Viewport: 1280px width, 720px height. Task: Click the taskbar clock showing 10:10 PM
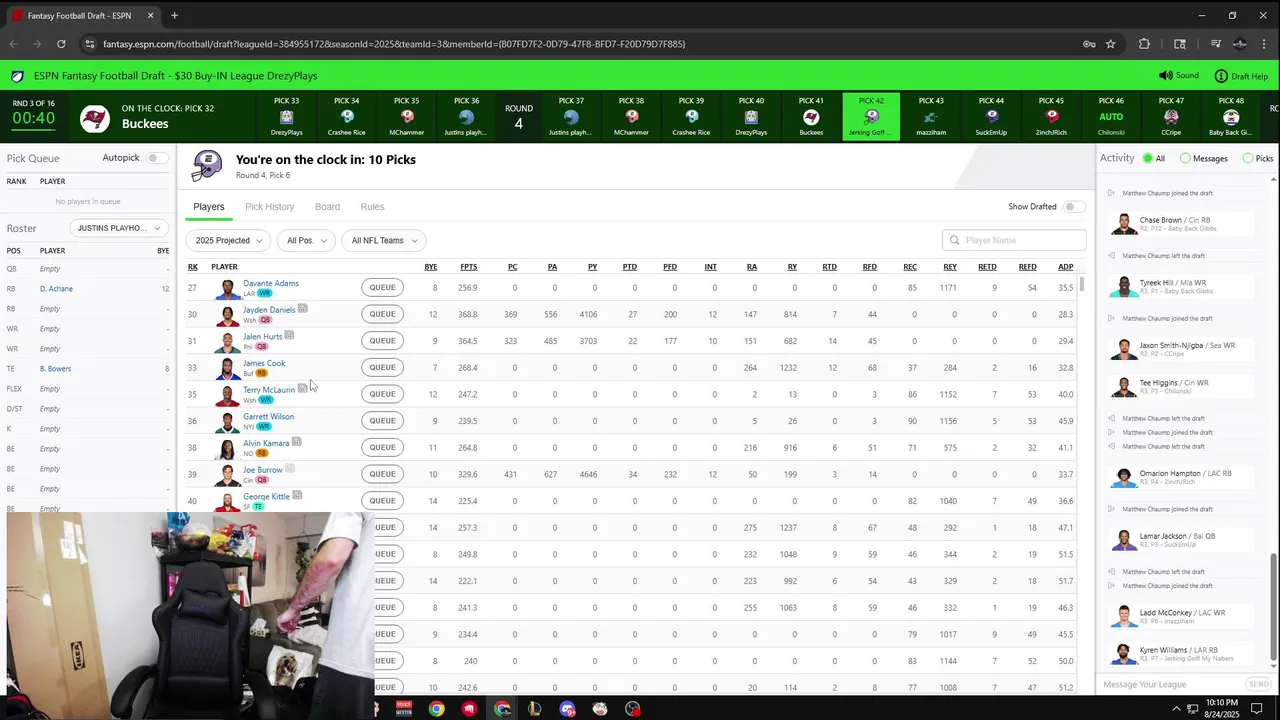[x=1221, y=709]
